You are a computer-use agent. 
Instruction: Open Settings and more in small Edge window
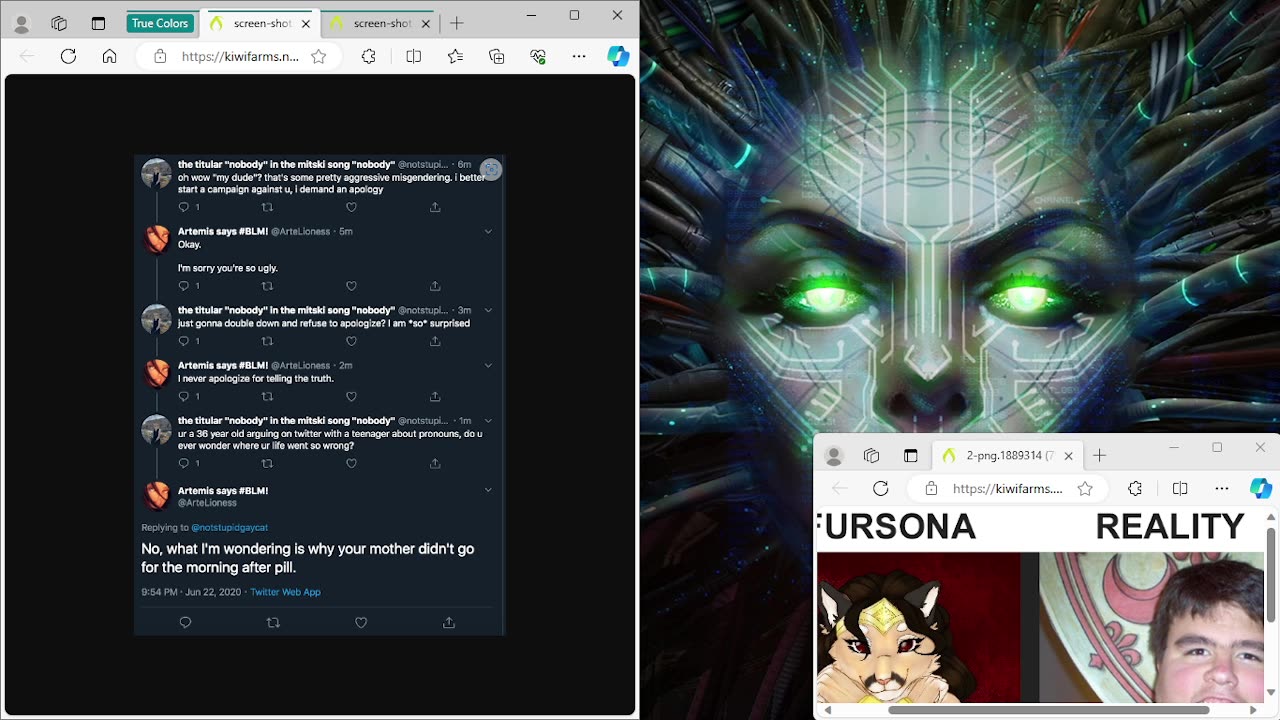(x=1222, y=488)
